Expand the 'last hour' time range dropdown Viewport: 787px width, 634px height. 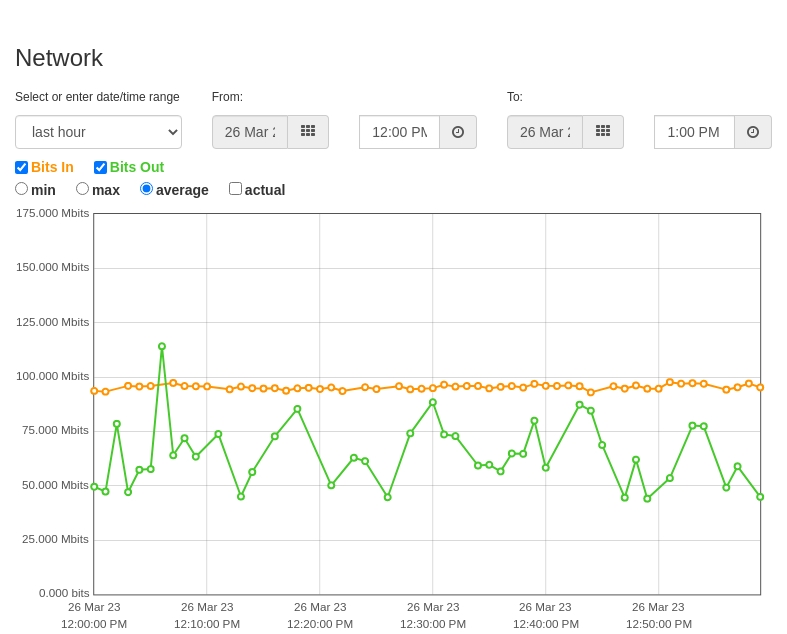point(98,132)
